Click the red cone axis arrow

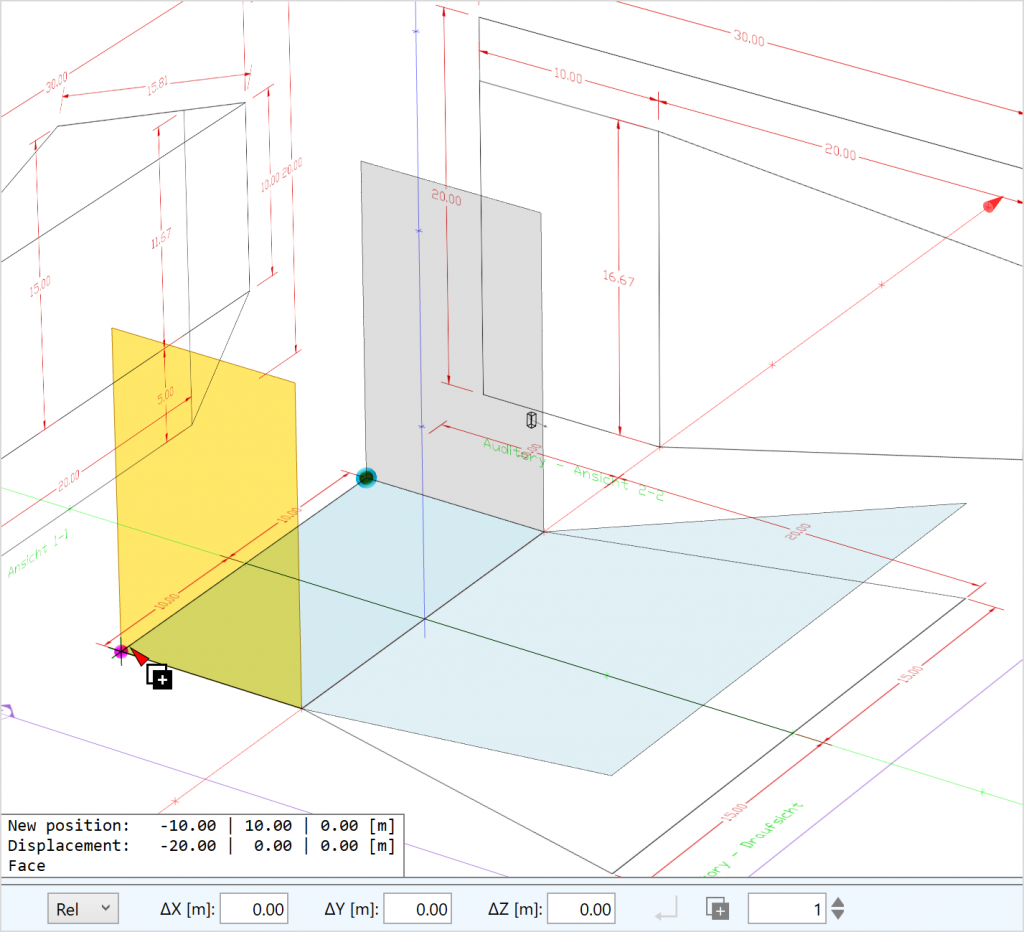pyautogui.click(x=991, y=205)
